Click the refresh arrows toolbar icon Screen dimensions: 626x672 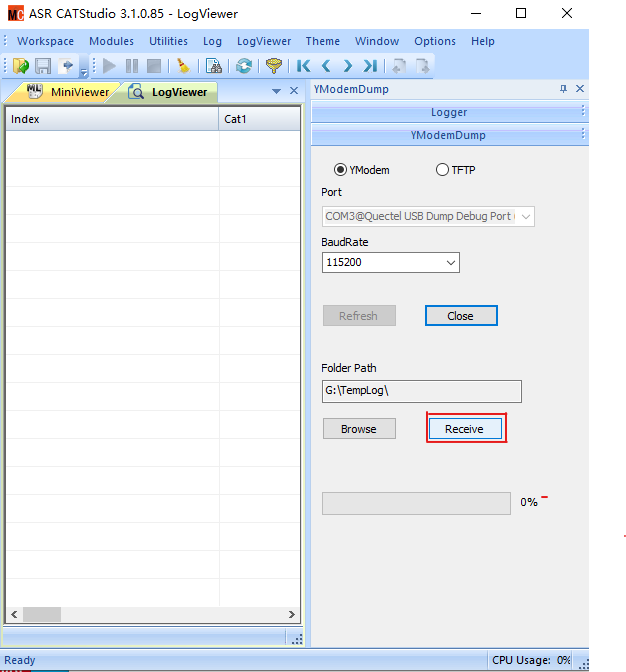click(243, 66)
